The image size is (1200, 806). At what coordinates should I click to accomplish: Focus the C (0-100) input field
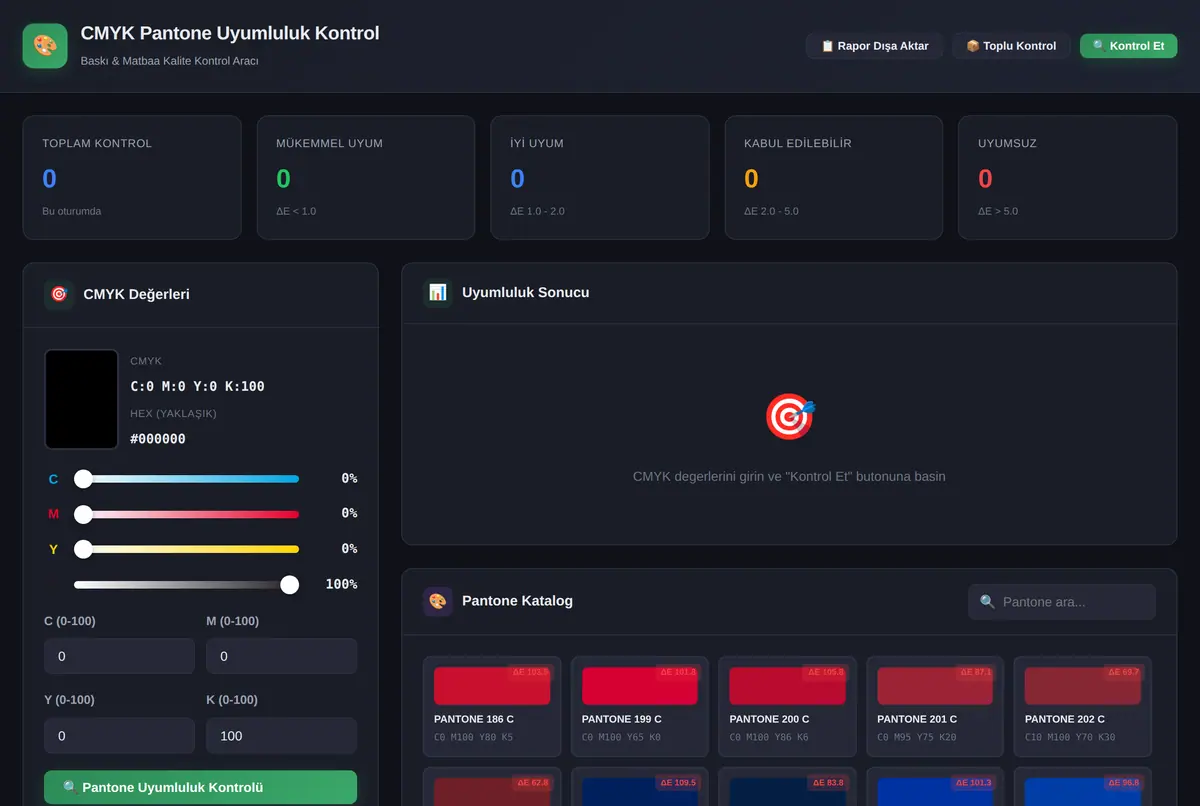[x=119, y=656]
